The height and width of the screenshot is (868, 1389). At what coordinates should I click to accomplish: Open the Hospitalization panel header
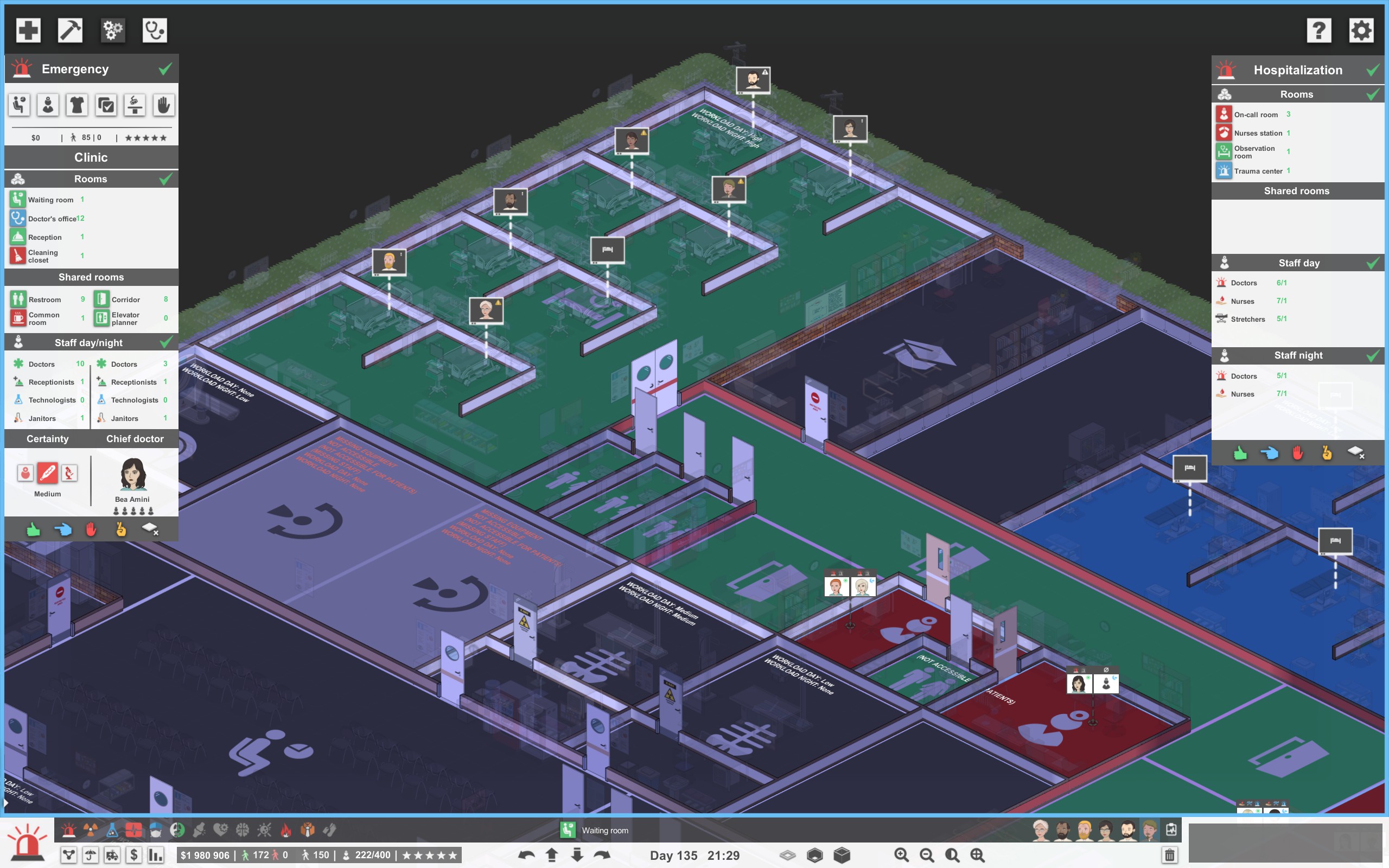tap(1298, 70)
